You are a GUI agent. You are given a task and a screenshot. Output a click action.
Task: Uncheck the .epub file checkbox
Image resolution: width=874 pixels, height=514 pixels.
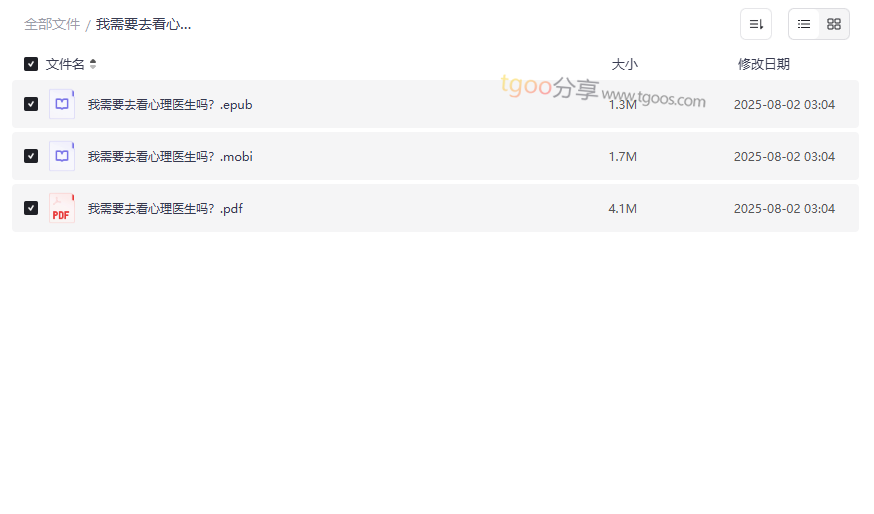31,104
